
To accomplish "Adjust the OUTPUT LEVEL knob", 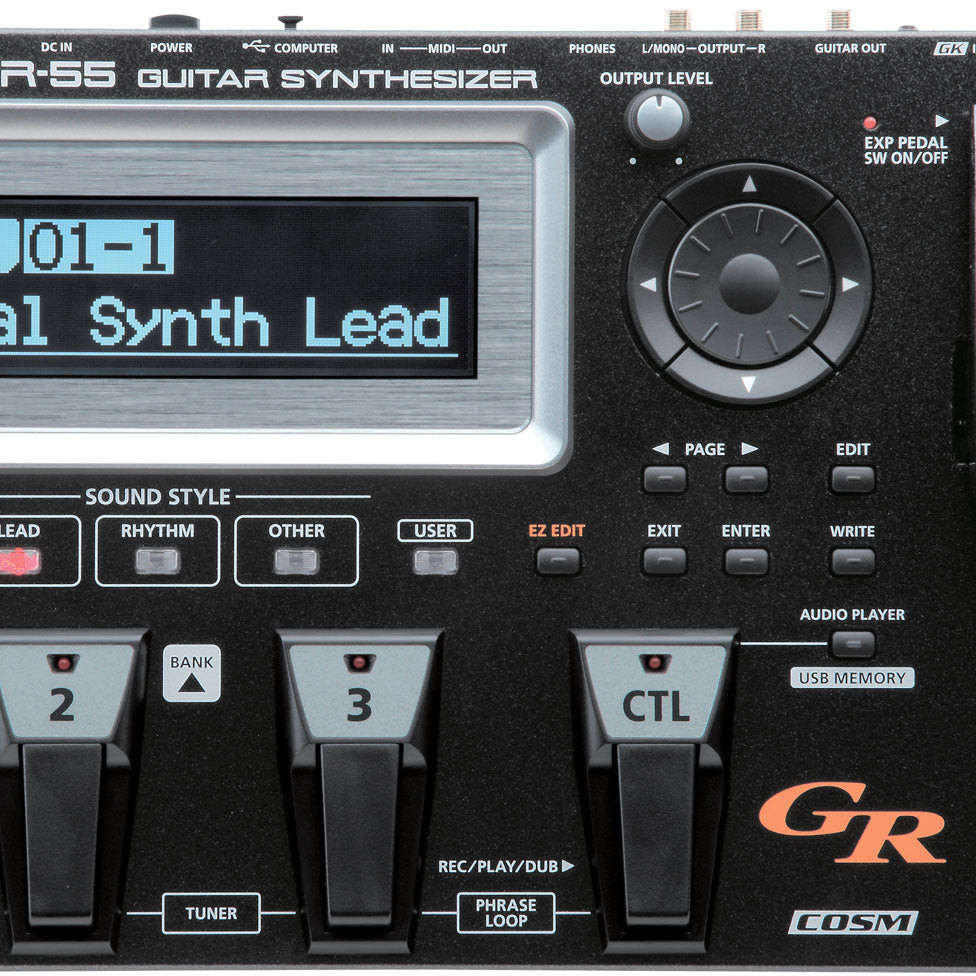I will tap(657, 119).
